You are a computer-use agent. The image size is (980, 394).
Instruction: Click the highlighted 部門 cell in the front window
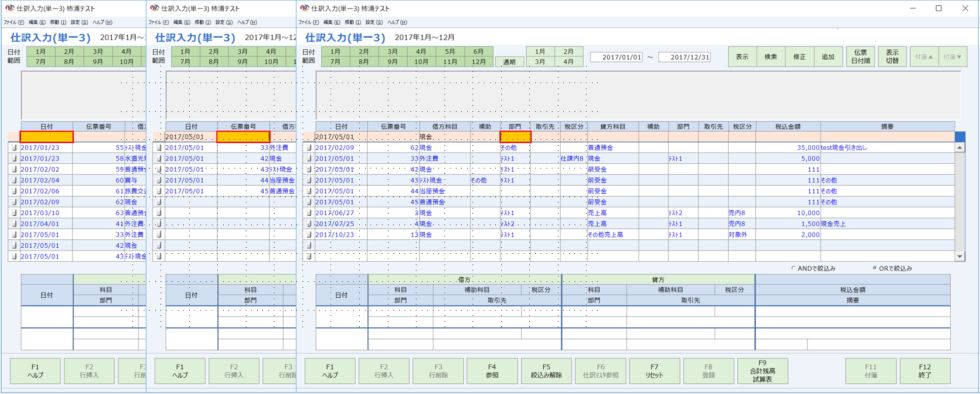pyautogui.click(x=516, y=136)
